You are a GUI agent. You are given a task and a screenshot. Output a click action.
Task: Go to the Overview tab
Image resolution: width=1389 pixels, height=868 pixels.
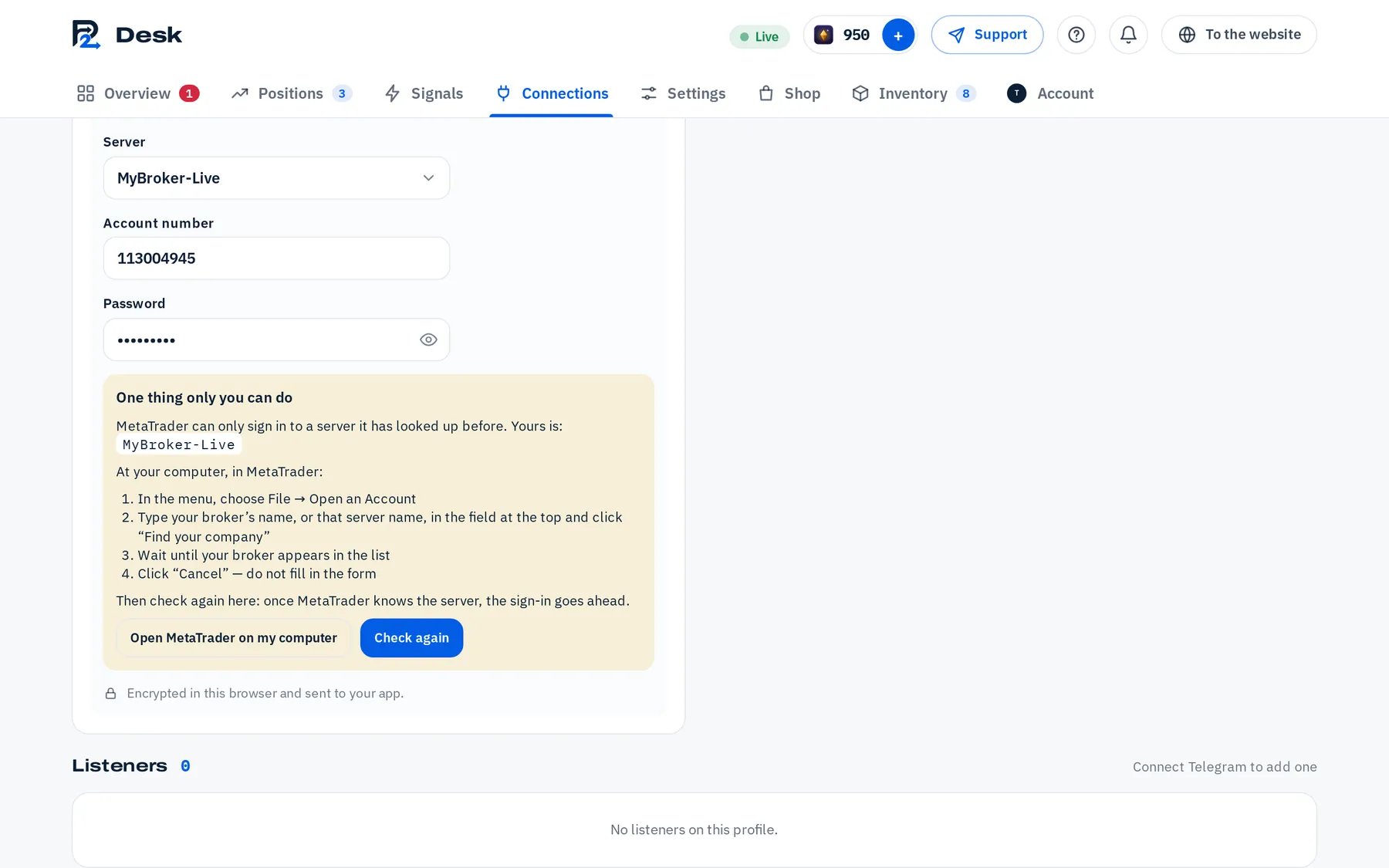pyautogui.click(x=138, y=93)
